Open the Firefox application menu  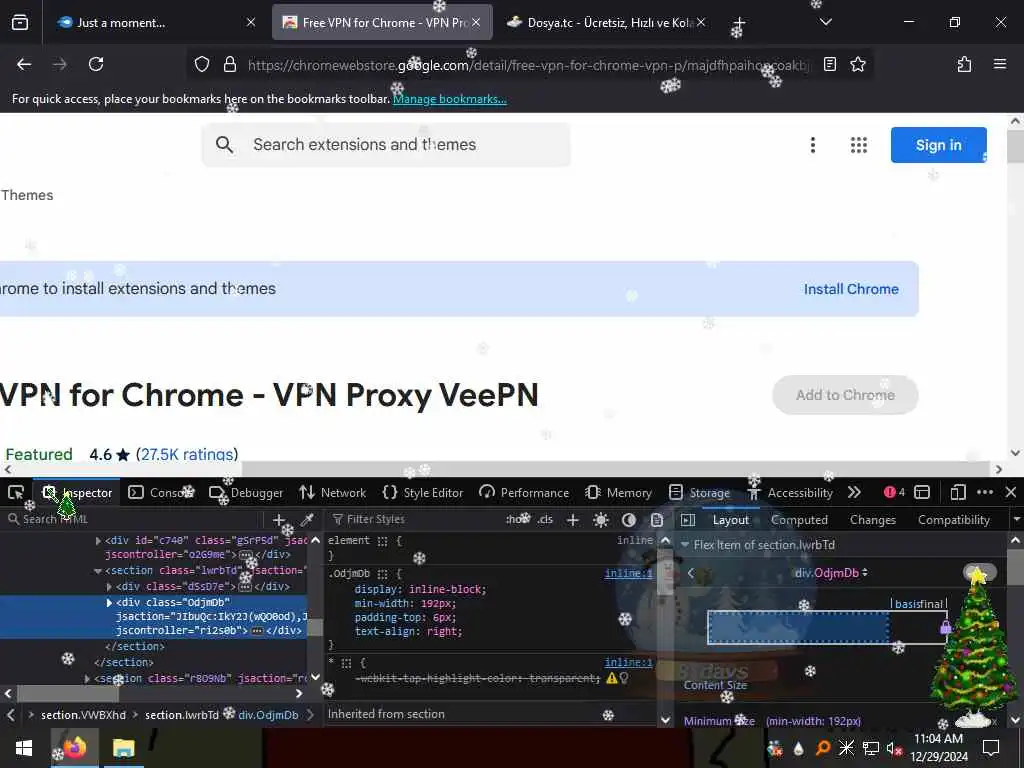[x=1000, y=64]
